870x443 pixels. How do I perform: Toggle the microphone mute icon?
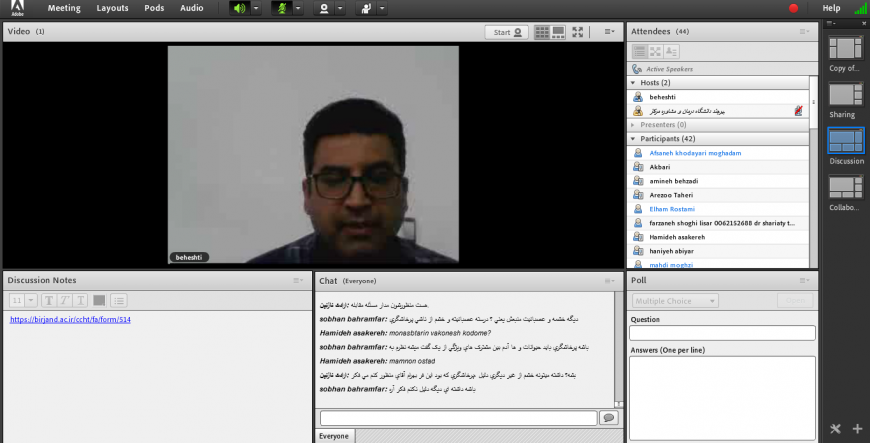coord(282,8)
